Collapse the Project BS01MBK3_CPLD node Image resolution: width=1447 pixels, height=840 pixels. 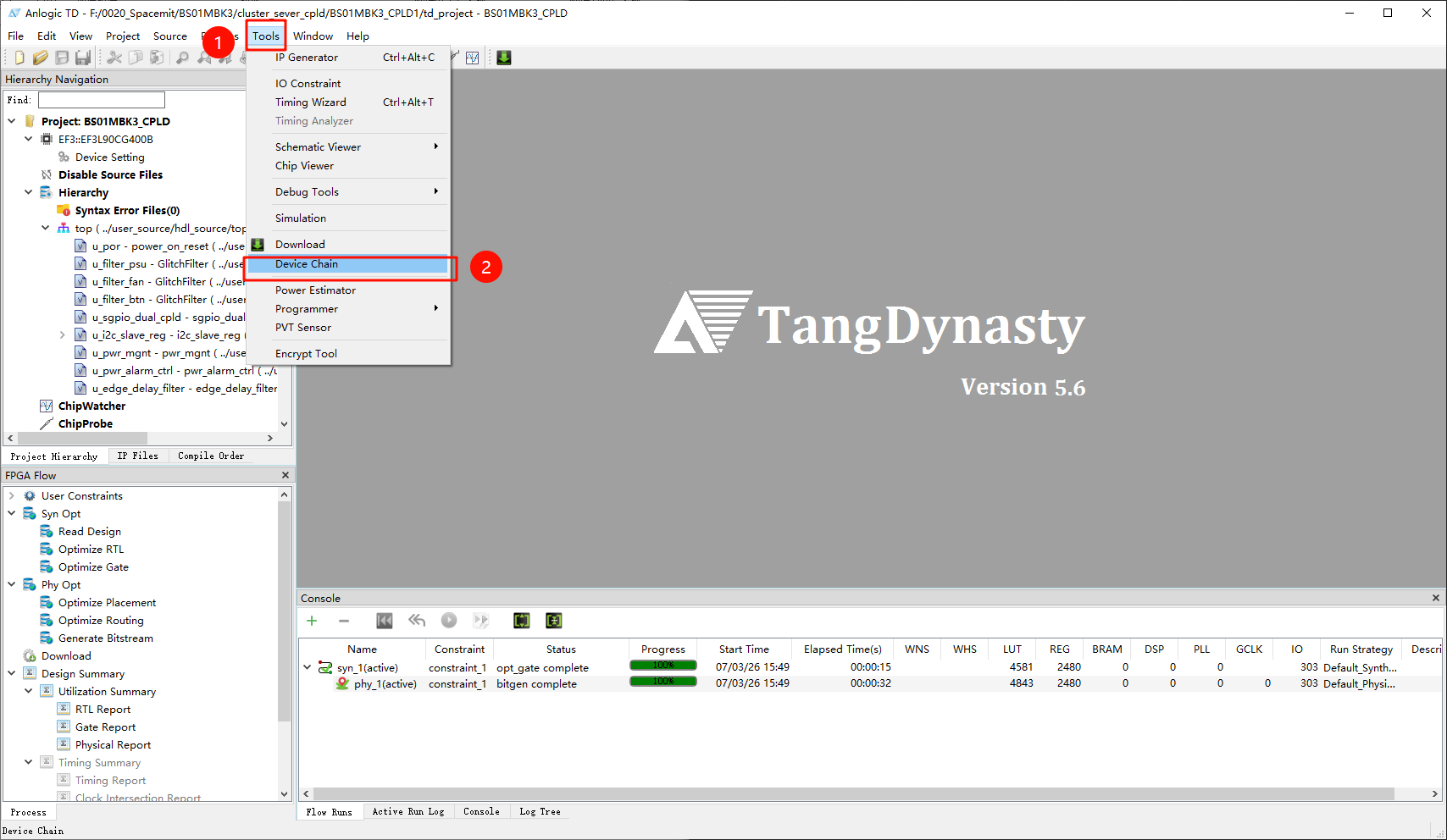tap(12, 121)
